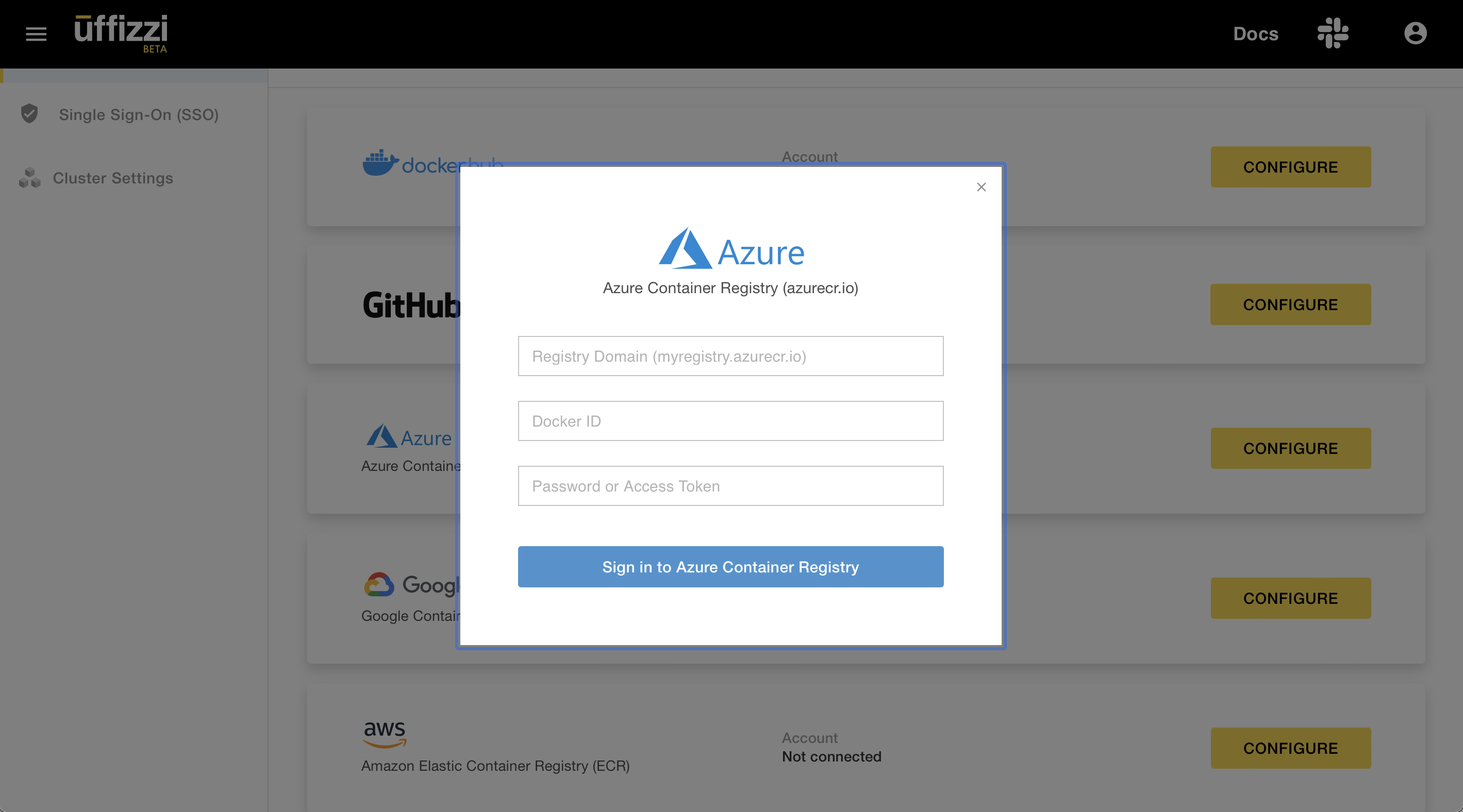Click the Docker Hub whale logo
This screenshot has width=1463, height=812.
tap(380, 163)
